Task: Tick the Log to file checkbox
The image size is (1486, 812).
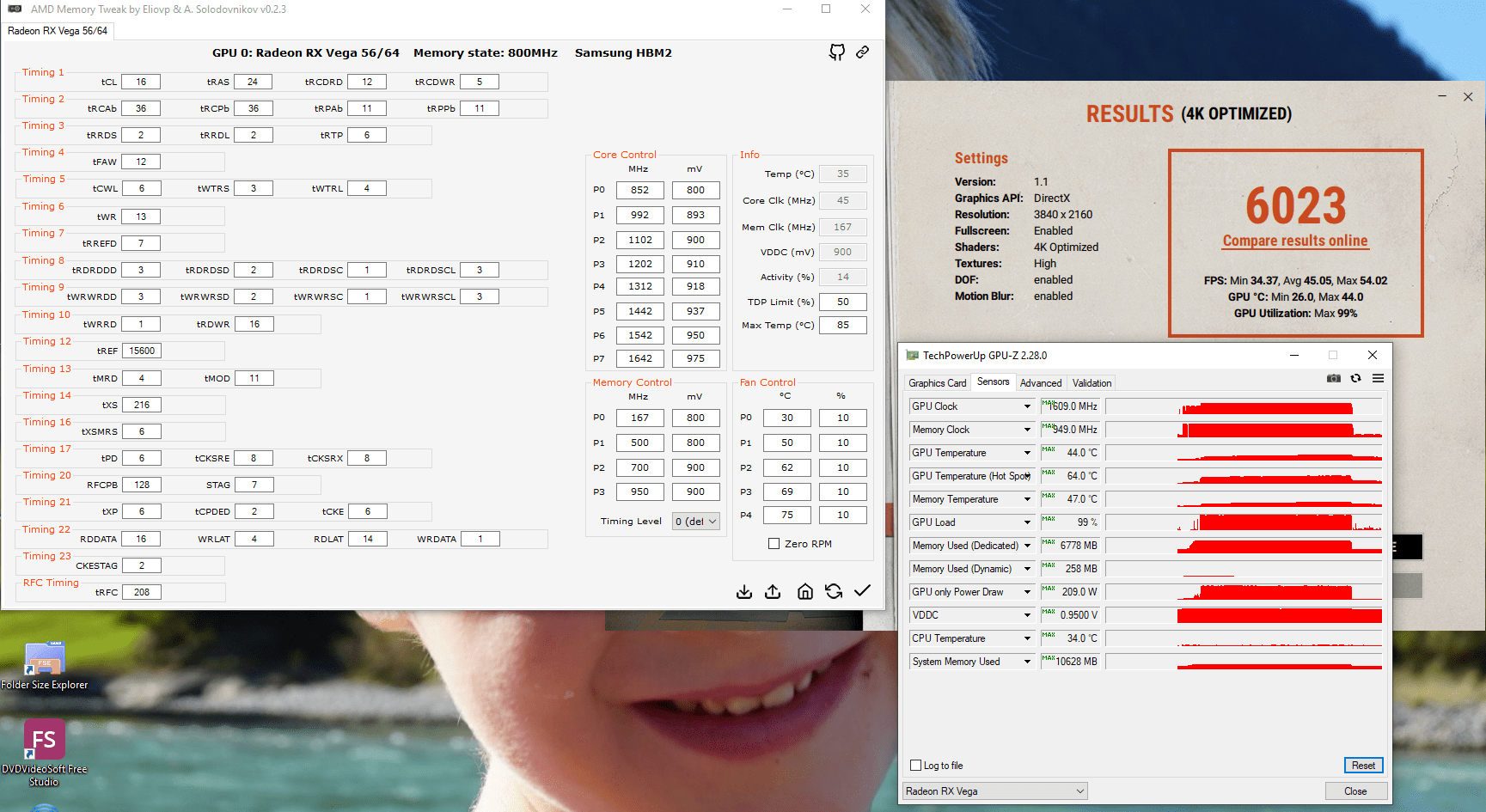Action: tap(916, 766)
